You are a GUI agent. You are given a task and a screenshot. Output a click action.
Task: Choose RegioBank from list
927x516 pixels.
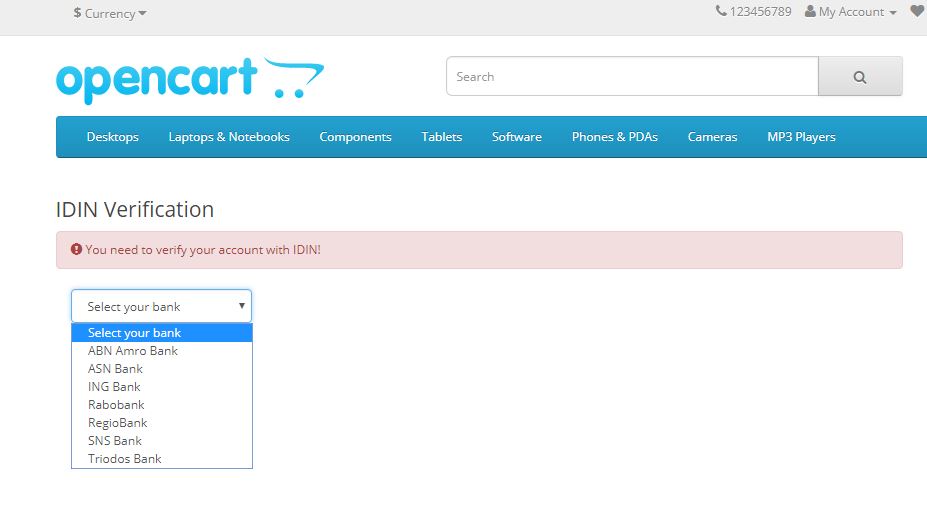coord(162,423)
